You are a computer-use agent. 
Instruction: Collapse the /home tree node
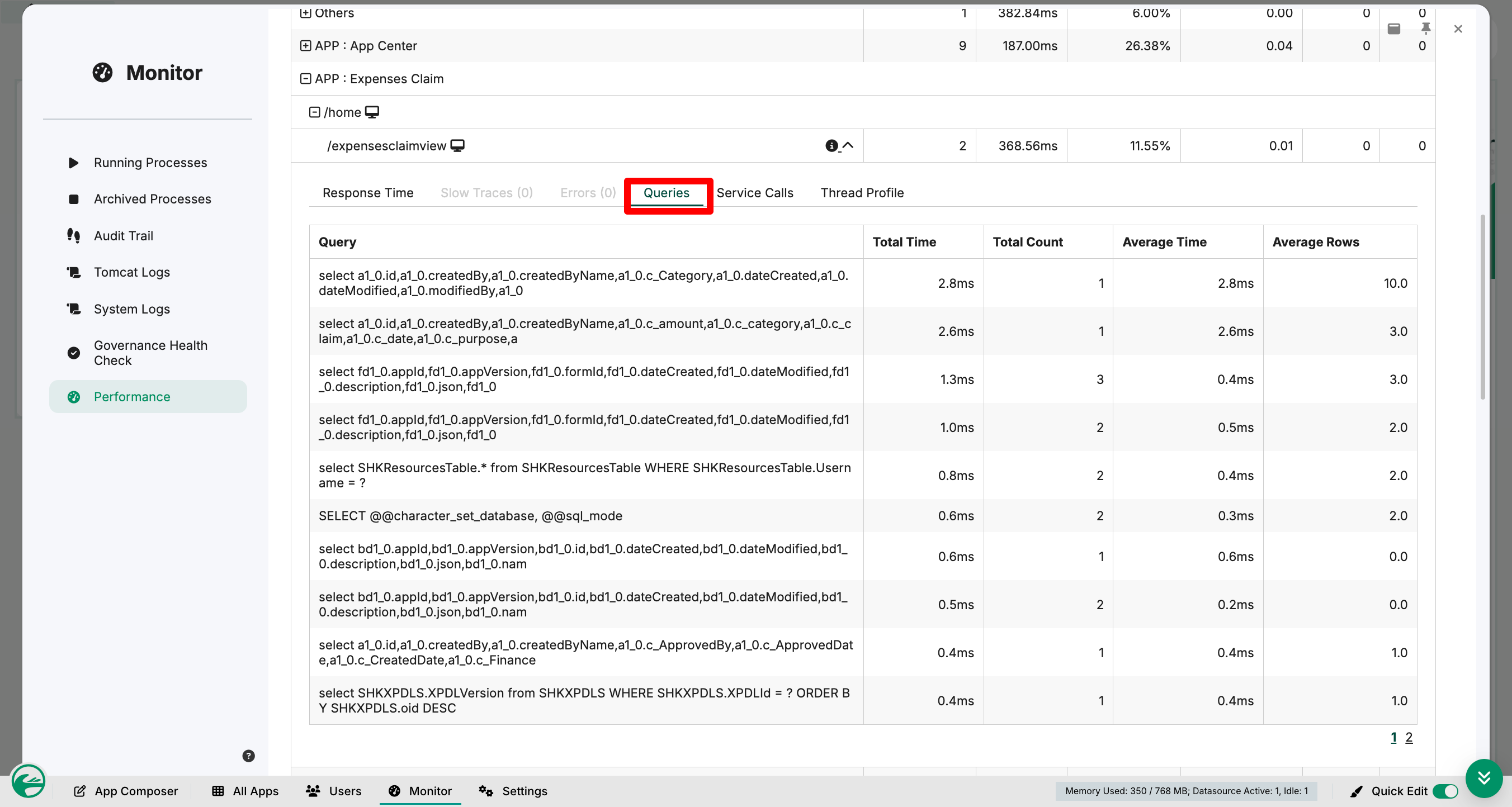click(x=315, y=112)
